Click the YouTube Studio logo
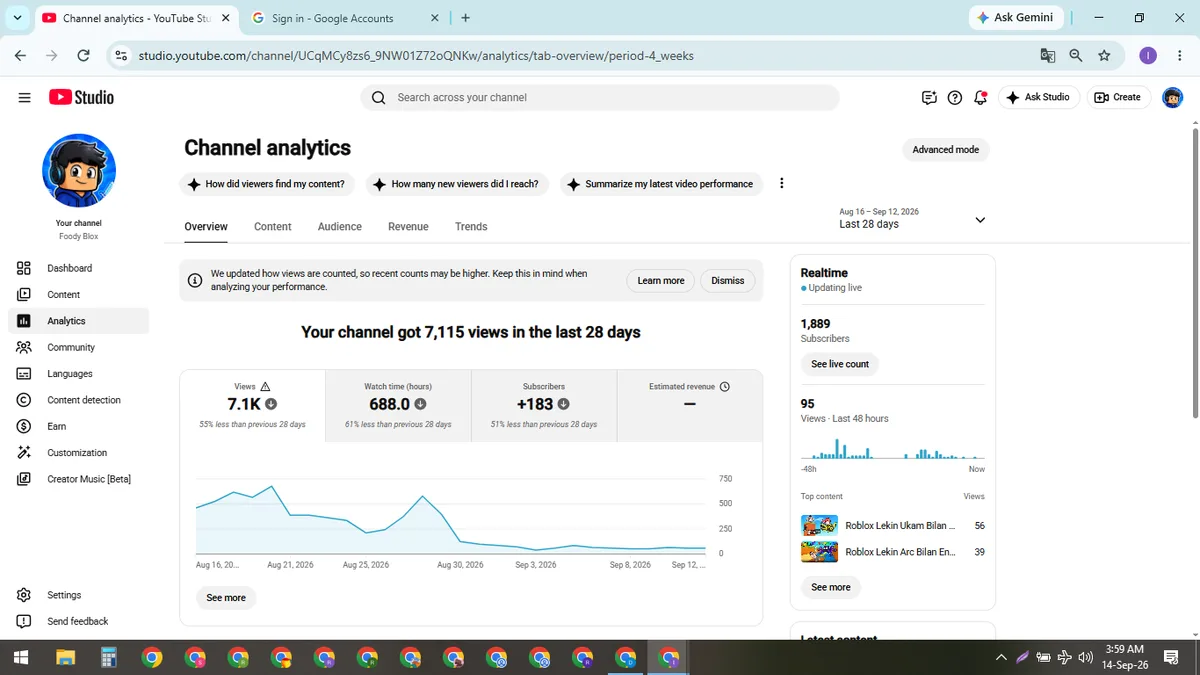This screenshot has height=675, width=1200. 81,97
